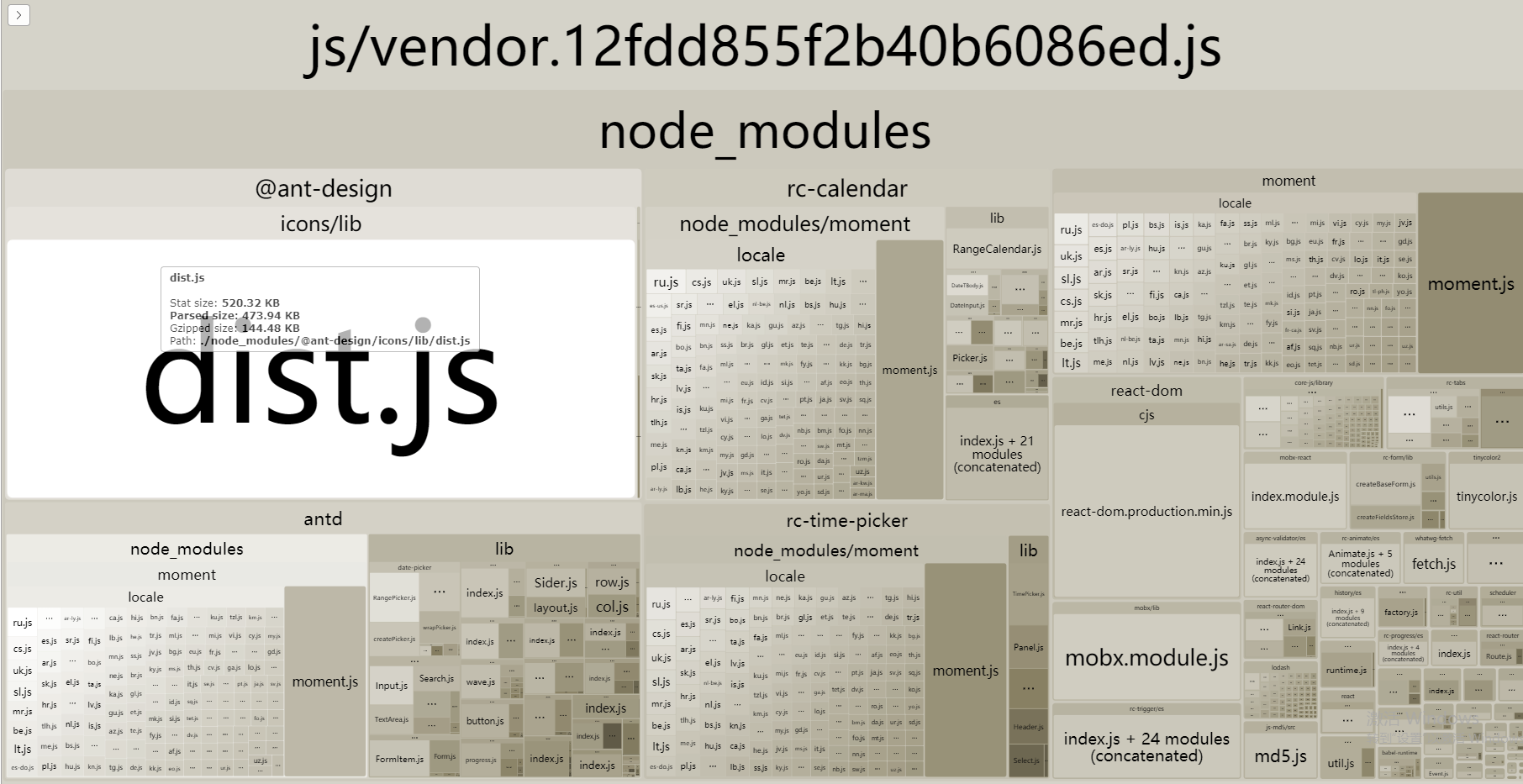
Task: Select the Search.js block
Action: click(436, 678)
